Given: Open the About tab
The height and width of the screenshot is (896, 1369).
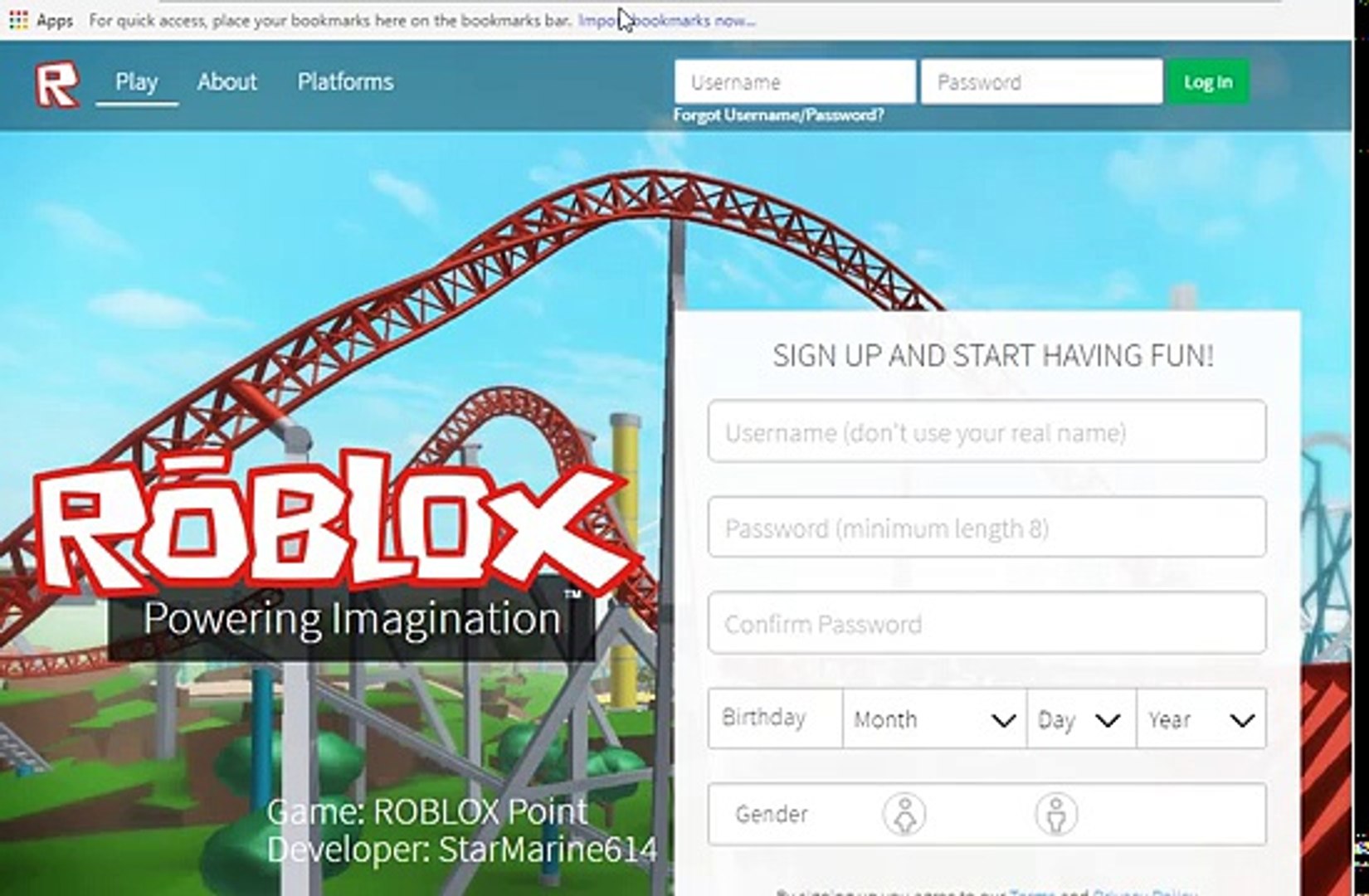Looking at the screenshot, I should (x=227, y=82).
